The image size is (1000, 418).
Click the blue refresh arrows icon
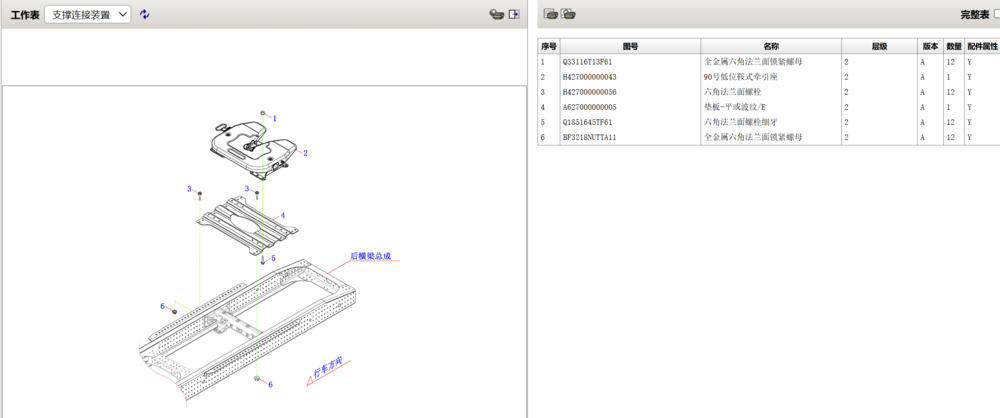pyautogui.click(x=145, y=14)
